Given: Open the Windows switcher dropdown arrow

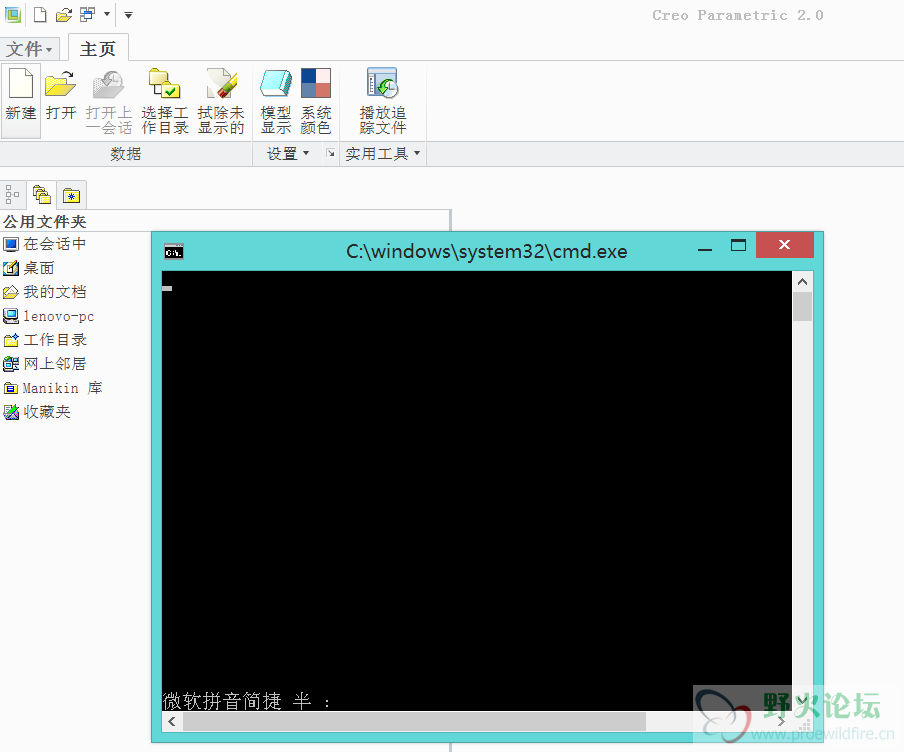Looking at the screenshot, I should 107,14.
